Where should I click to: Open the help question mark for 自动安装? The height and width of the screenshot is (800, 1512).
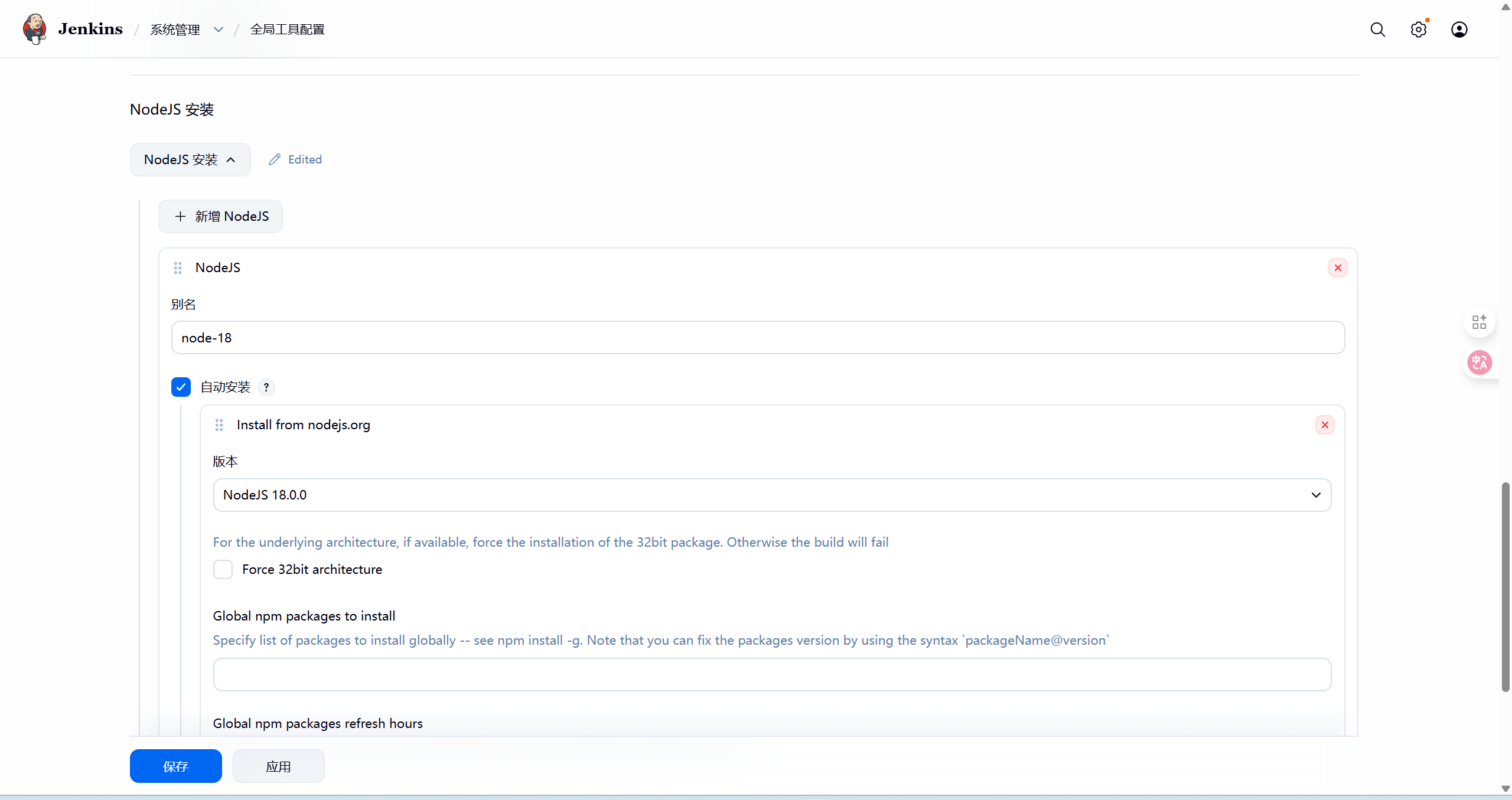coord(266,387)
